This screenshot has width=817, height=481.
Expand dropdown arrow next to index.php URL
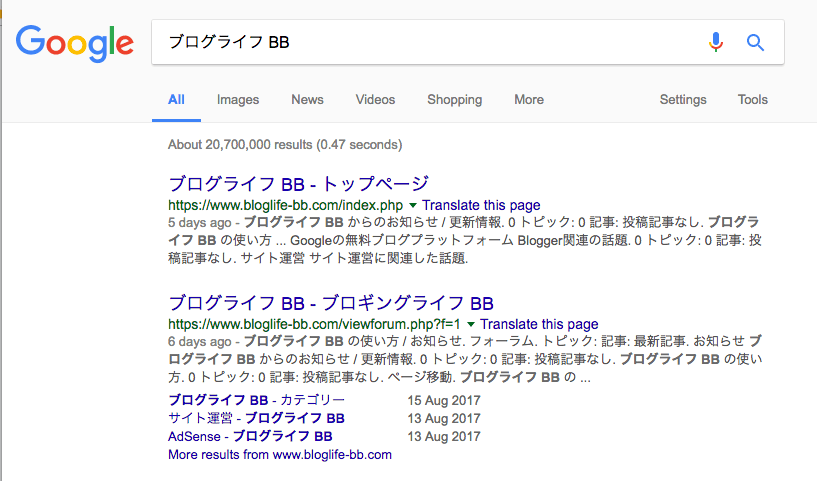pyautogui.click(x=413, y=205)
